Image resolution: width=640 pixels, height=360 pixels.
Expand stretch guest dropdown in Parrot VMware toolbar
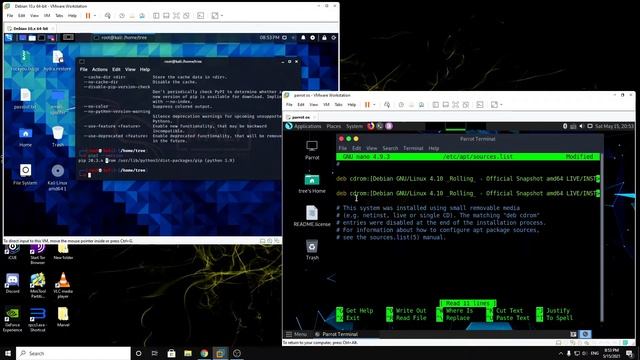tap(501, 104)
